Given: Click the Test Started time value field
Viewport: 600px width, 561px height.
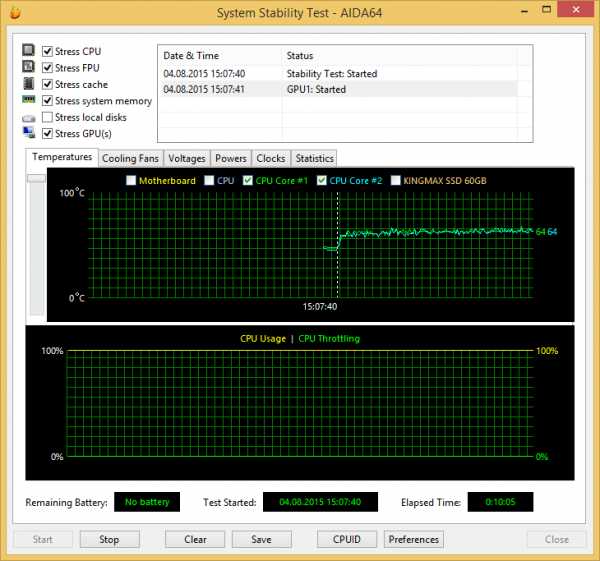Looking at the screenshot, I should coord(320,502).
